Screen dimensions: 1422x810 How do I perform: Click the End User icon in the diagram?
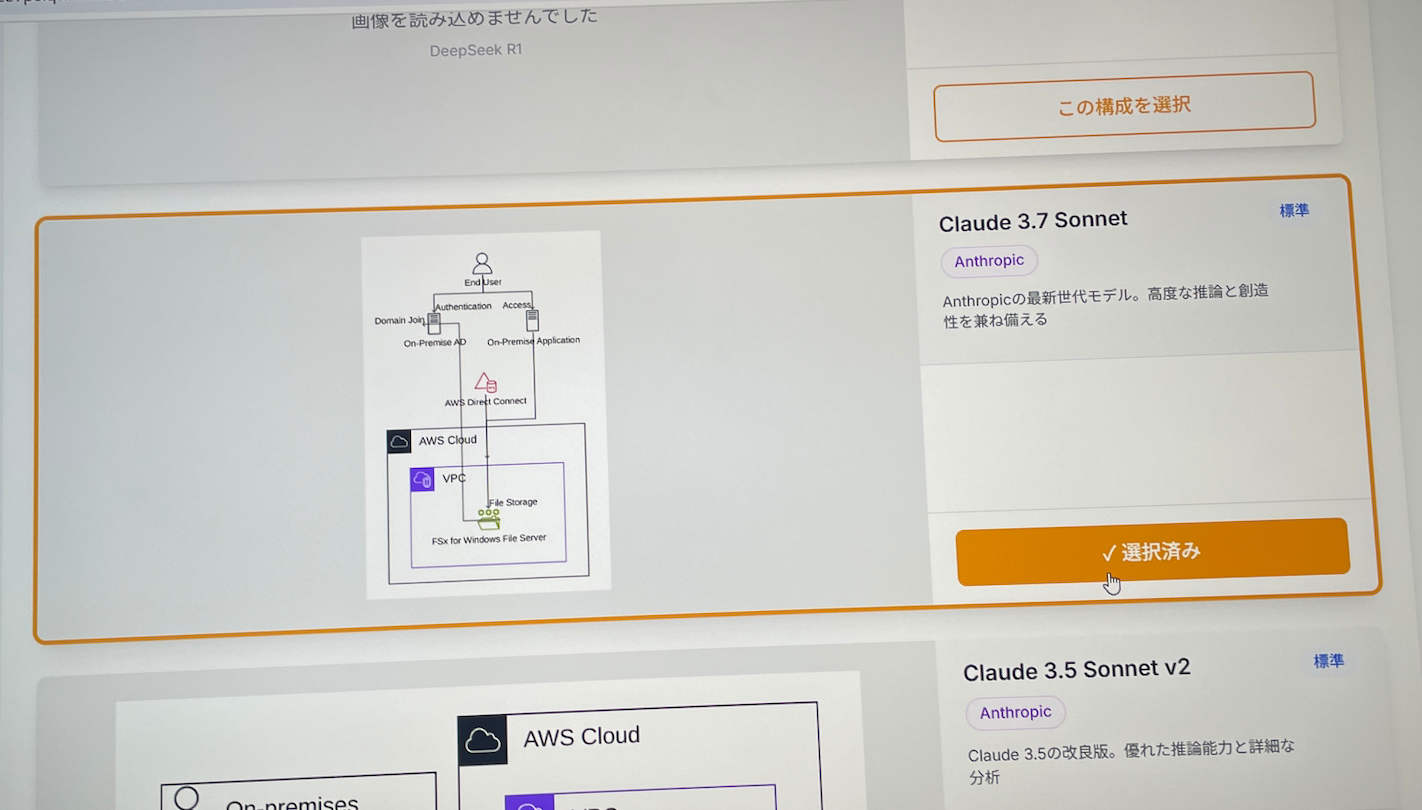coord(482,264)
